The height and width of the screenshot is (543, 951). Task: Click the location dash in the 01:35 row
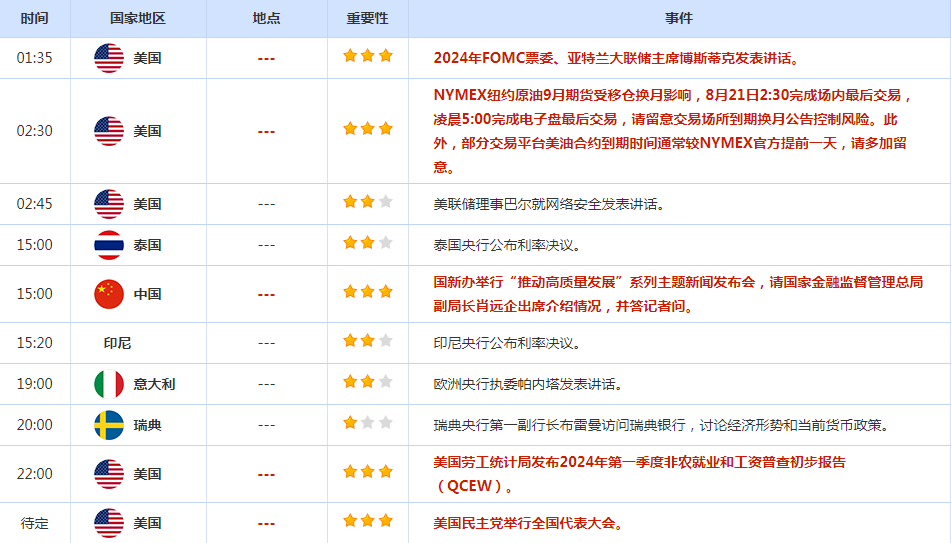(266, 59)
